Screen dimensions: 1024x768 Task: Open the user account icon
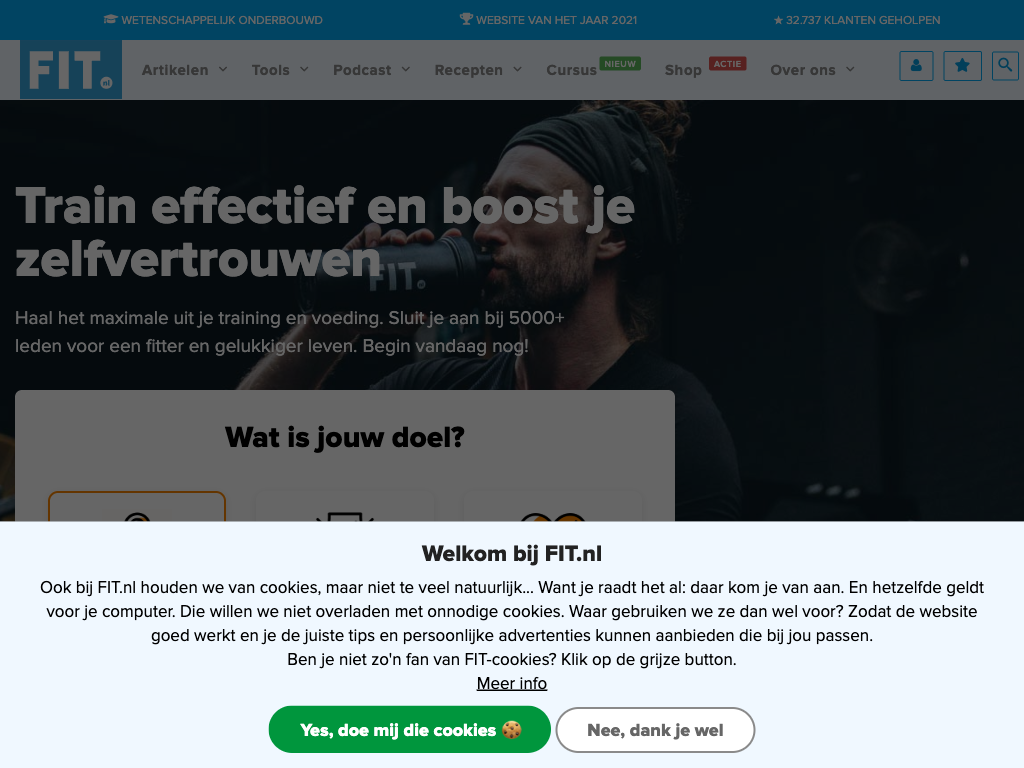click(916, 66)
